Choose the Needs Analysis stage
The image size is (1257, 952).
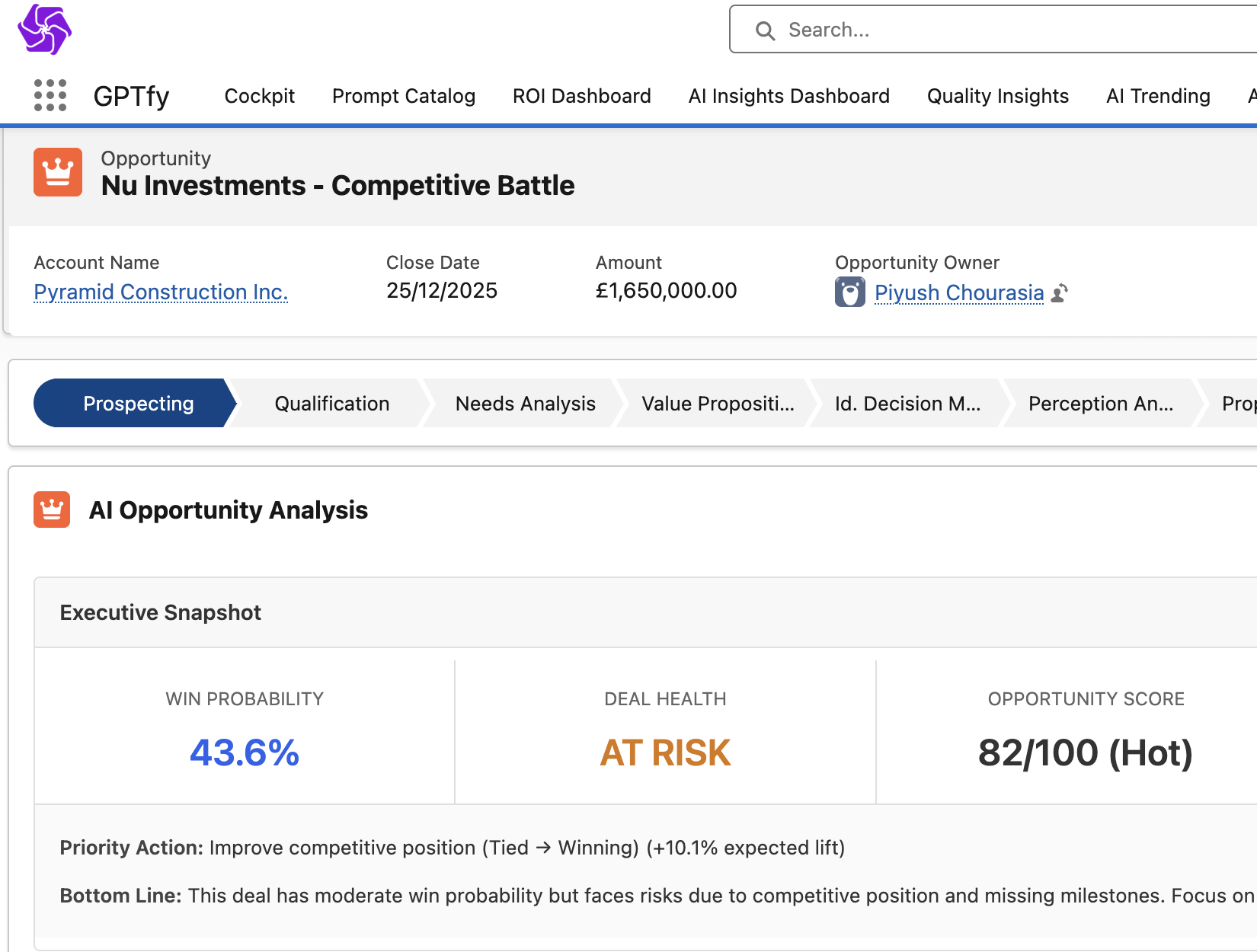click(525, 404)
